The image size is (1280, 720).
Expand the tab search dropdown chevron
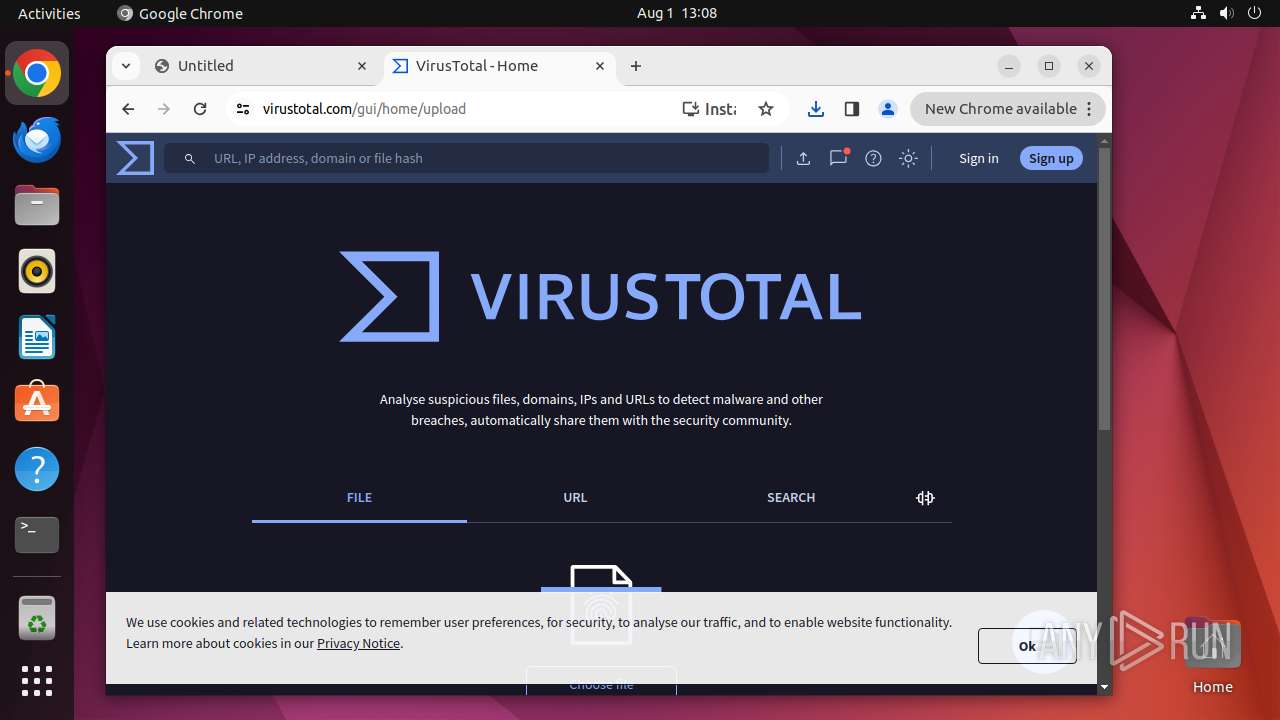(x=125, y=66)
